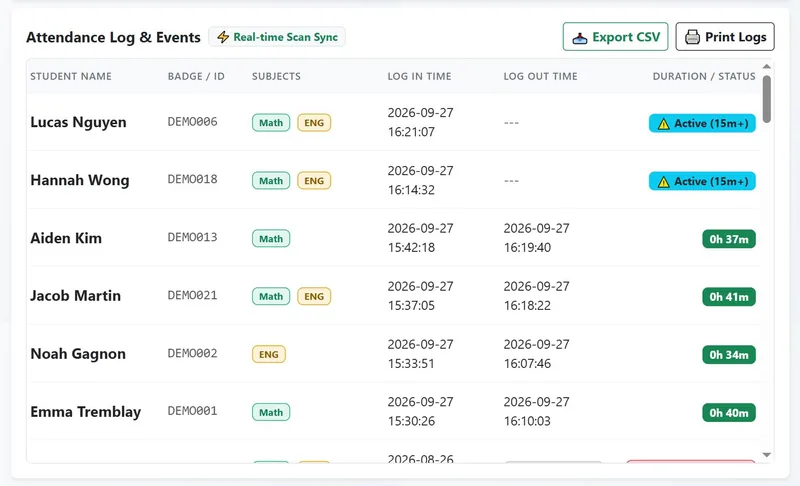Click the scroll up arrow of the table
Viewport: 800px width, 486px height.
[766, 67]
